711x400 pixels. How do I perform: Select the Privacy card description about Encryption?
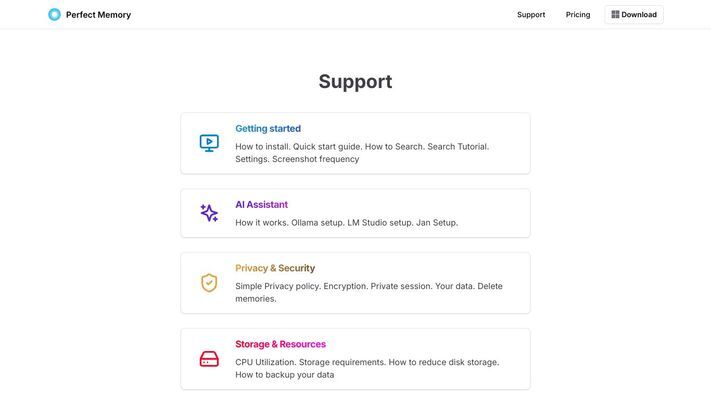pos(369,293)
